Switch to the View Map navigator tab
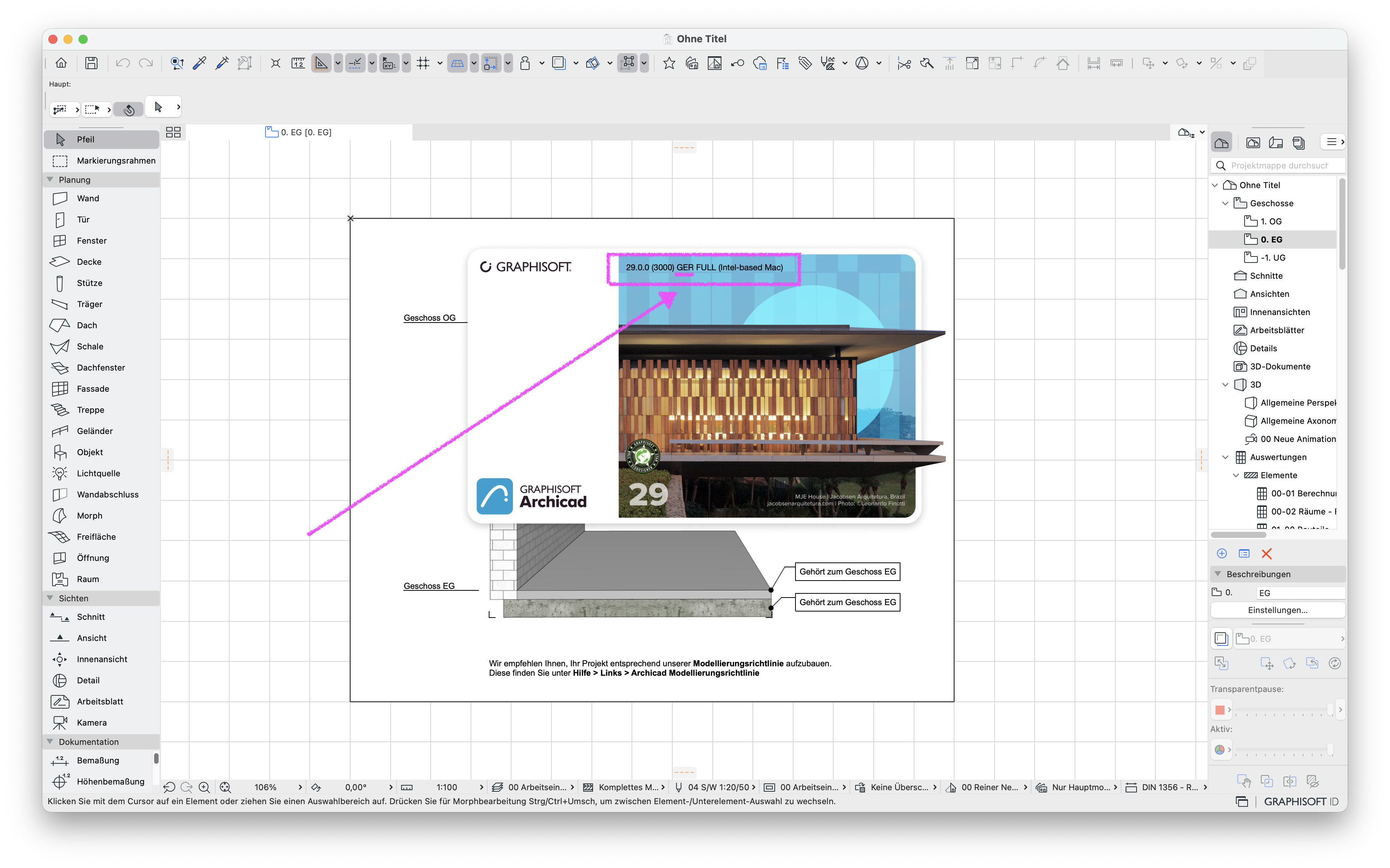Image resolution: width=1390 pixels, height=868 pixels. 1253,142
